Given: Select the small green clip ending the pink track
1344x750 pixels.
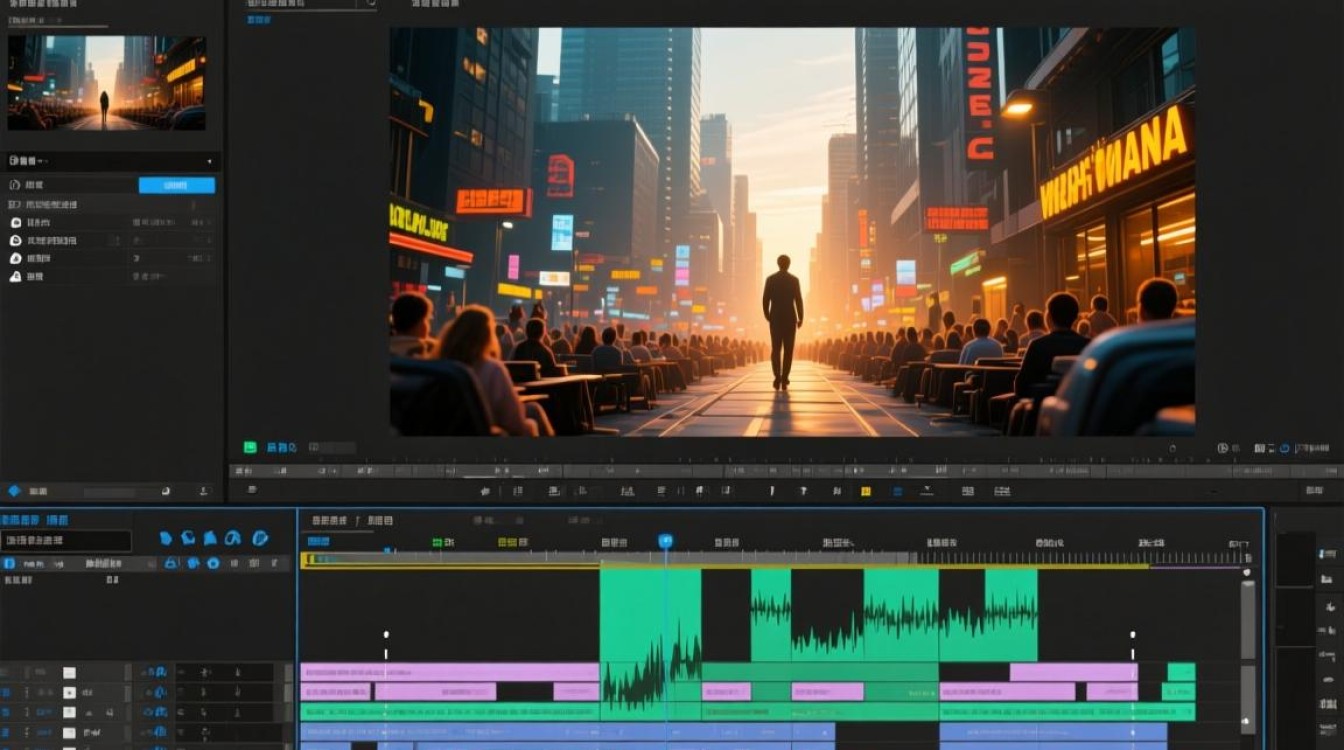Looking at the screenshot, I should coord(1181,672).
